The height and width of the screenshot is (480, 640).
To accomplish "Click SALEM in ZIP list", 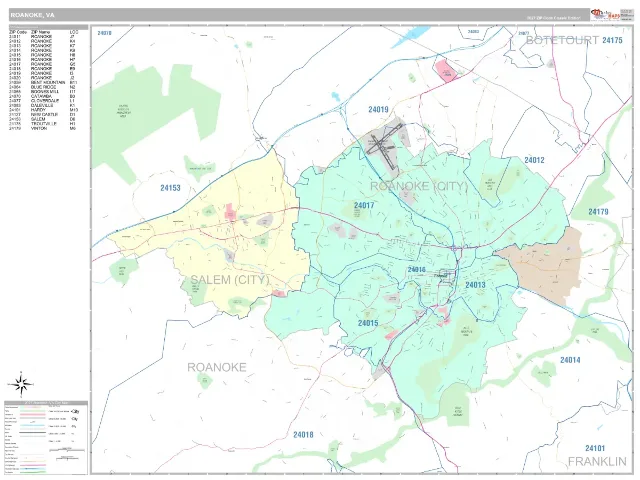I will (38, 119).
